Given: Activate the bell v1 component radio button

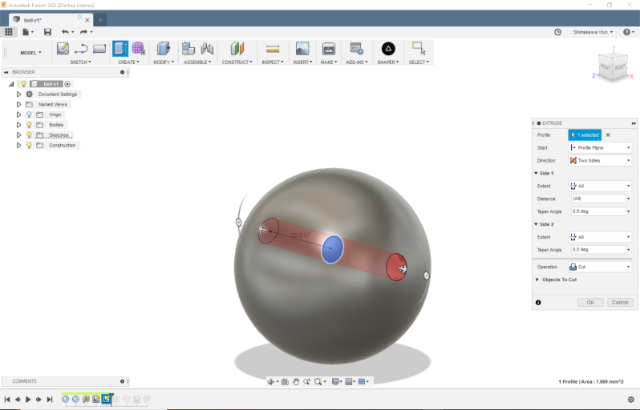Looking at the screenshot, I should 68,84.
